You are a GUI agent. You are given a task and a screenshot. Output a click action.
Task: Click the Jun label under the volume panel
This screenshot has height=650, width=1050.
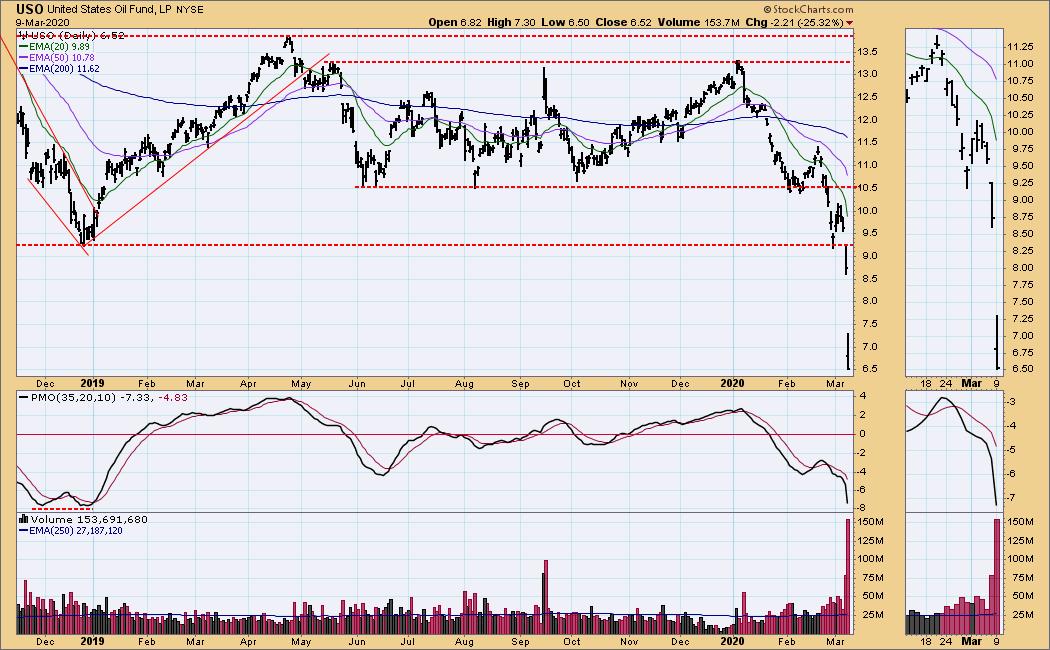pos(357,641)
